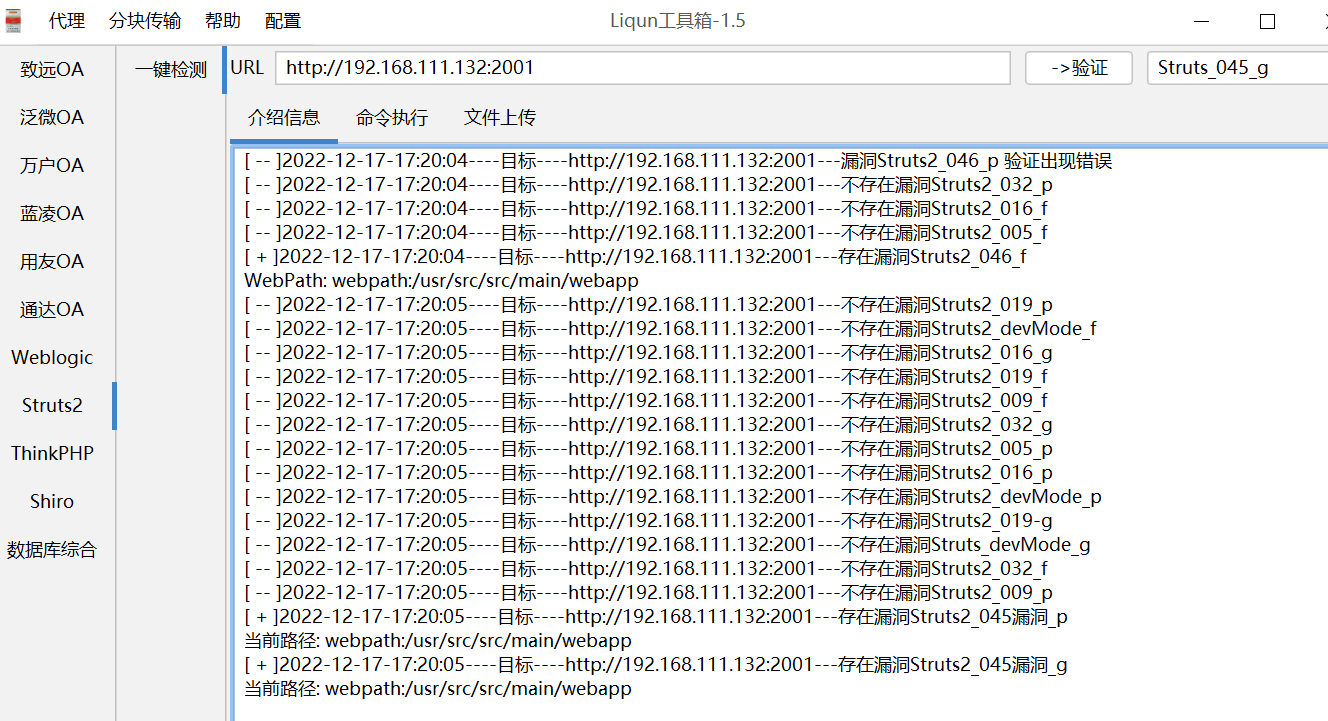Select the 致远OA sidebar tab
The height and width of the screenshot is (721, 1328).
(52, 70)
